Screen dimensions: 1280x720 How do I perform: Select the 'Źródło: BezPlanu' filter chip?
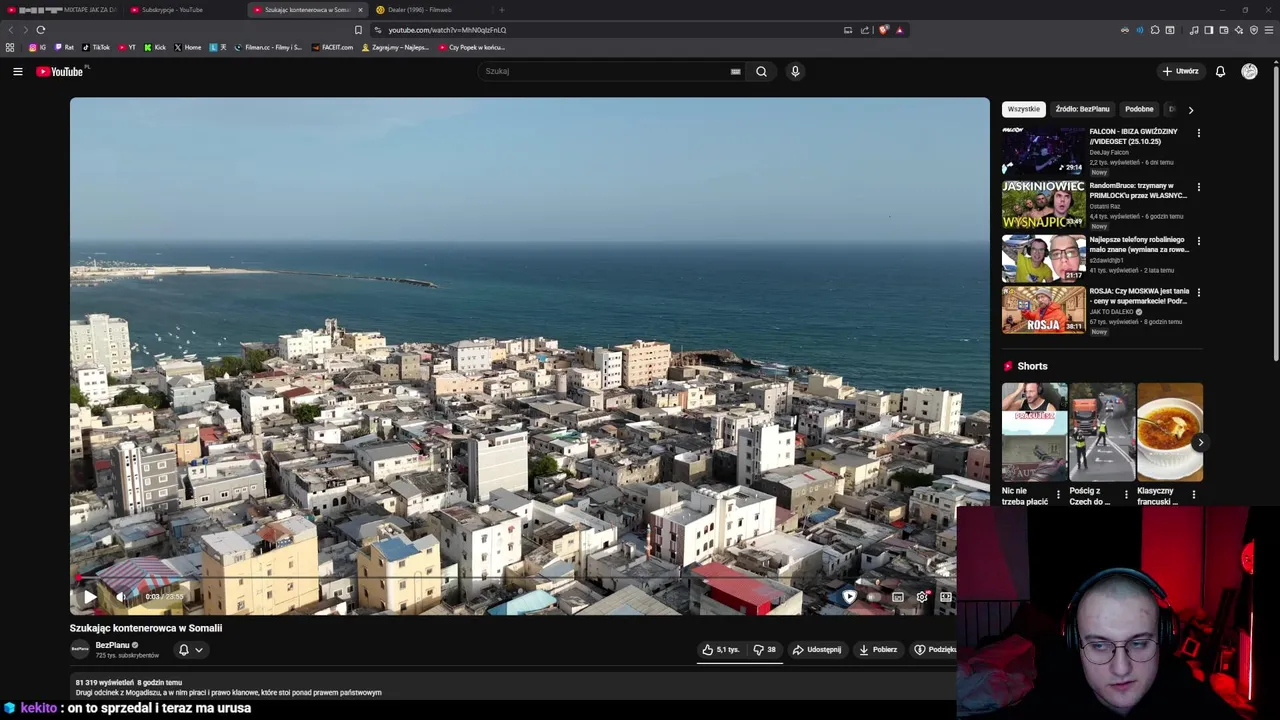(1082, 109)
